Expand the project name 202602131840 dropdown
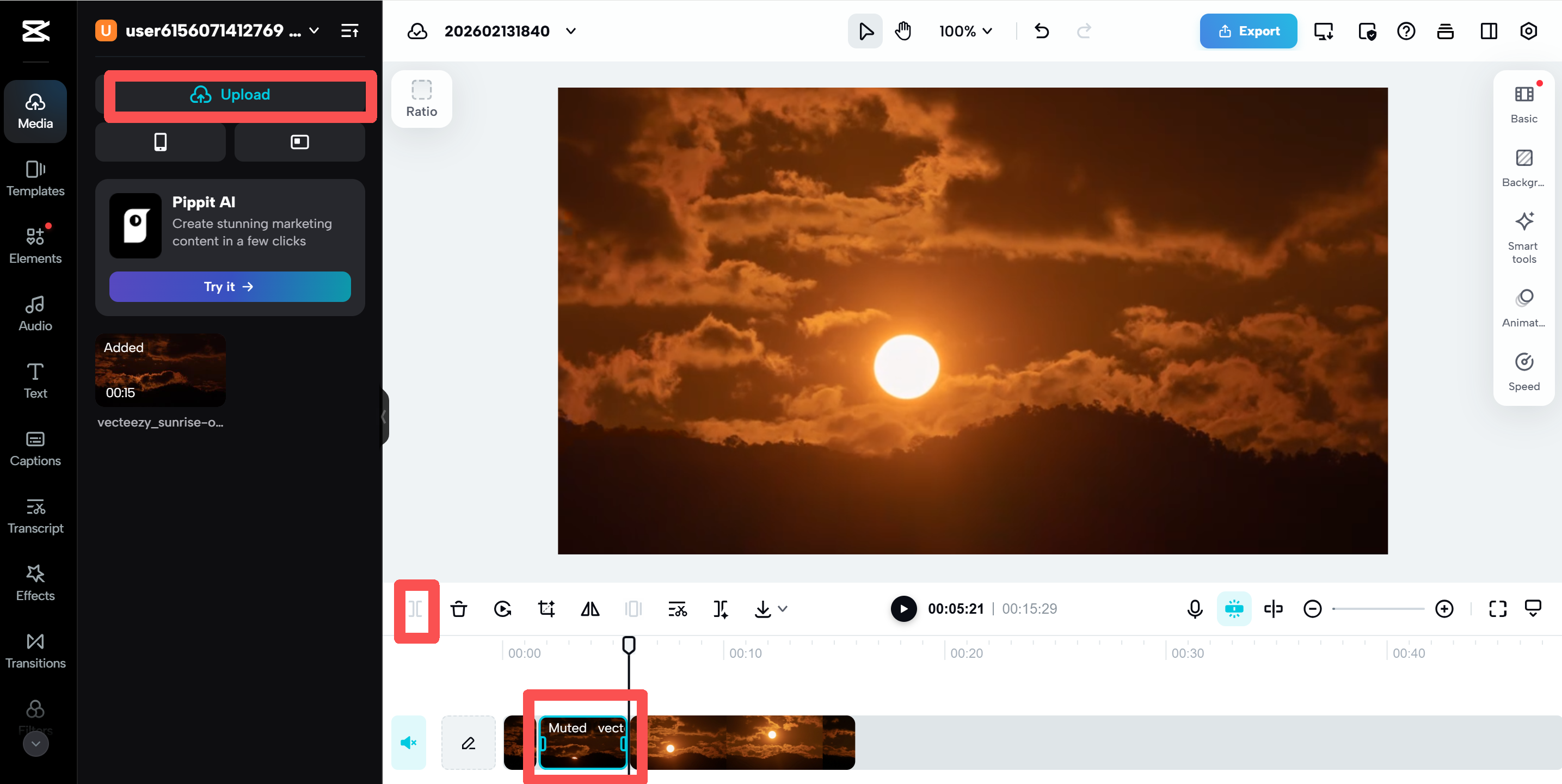This screenshot has height=784, width=1562. [570, 31]
